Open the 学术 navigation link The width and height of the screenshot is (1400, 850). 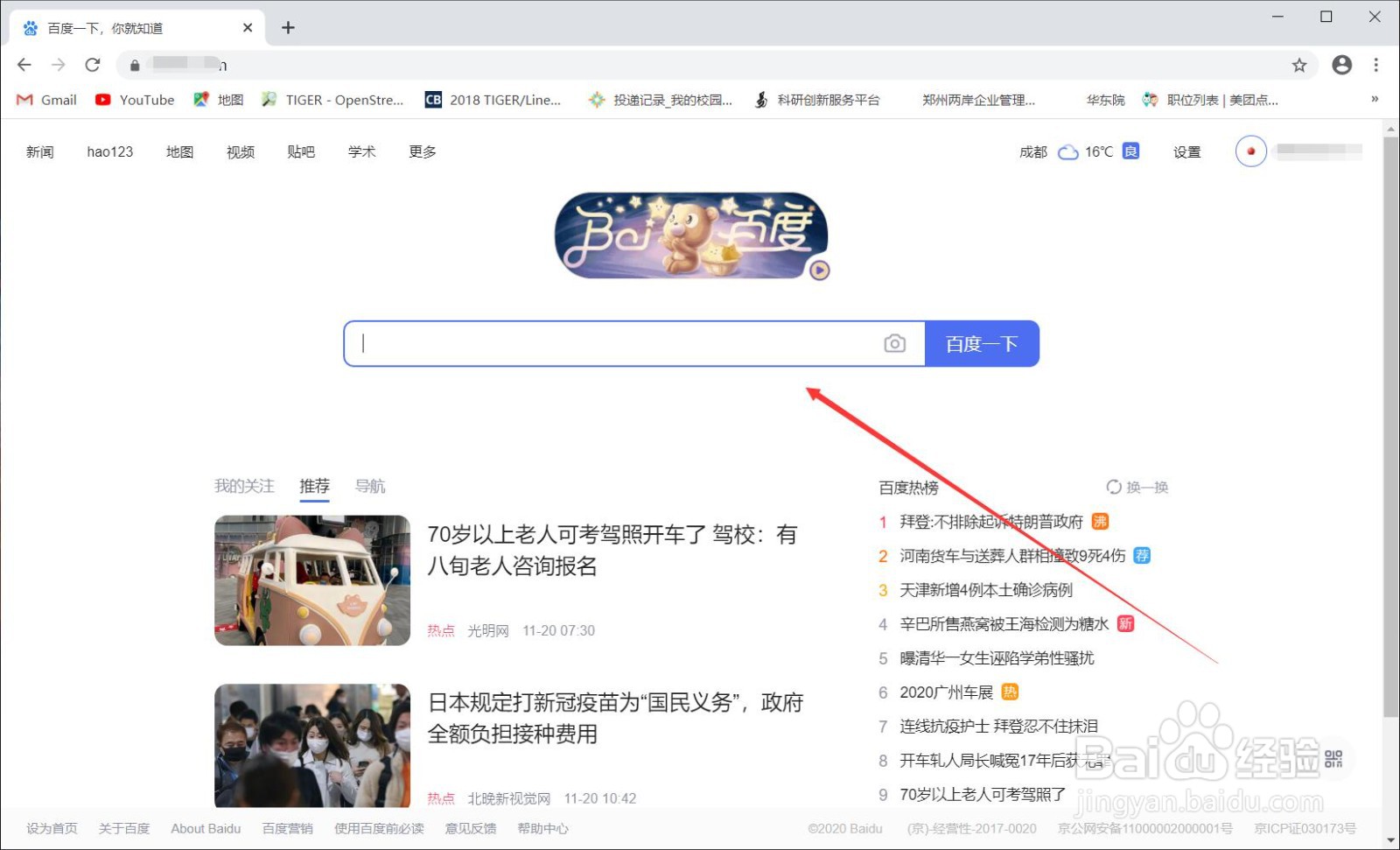(x=362, y=151)
